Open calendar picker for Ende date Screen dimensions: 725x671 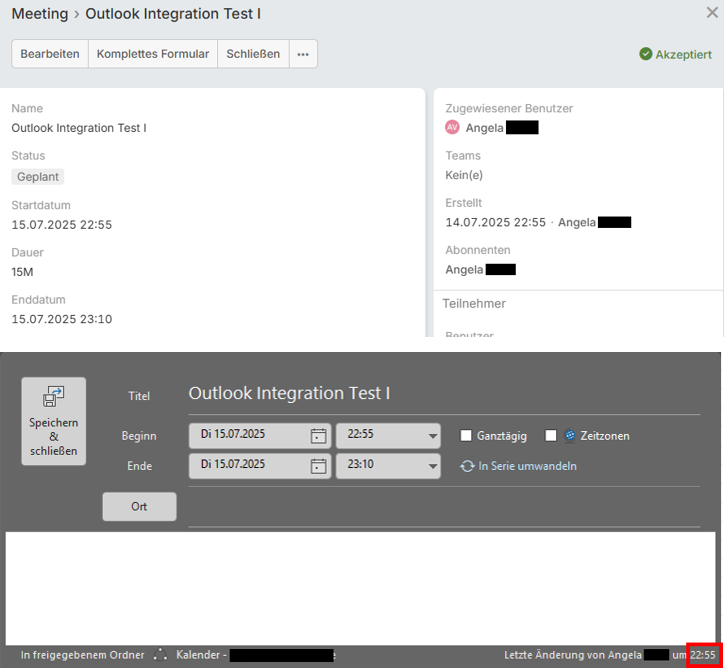pos(318,466)
